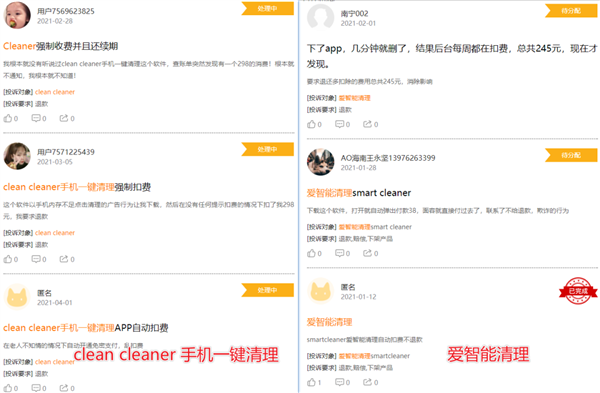Click 待分配 status badge on 南宁002's post
Screen dimensions: 600x393
click(571, 11)
